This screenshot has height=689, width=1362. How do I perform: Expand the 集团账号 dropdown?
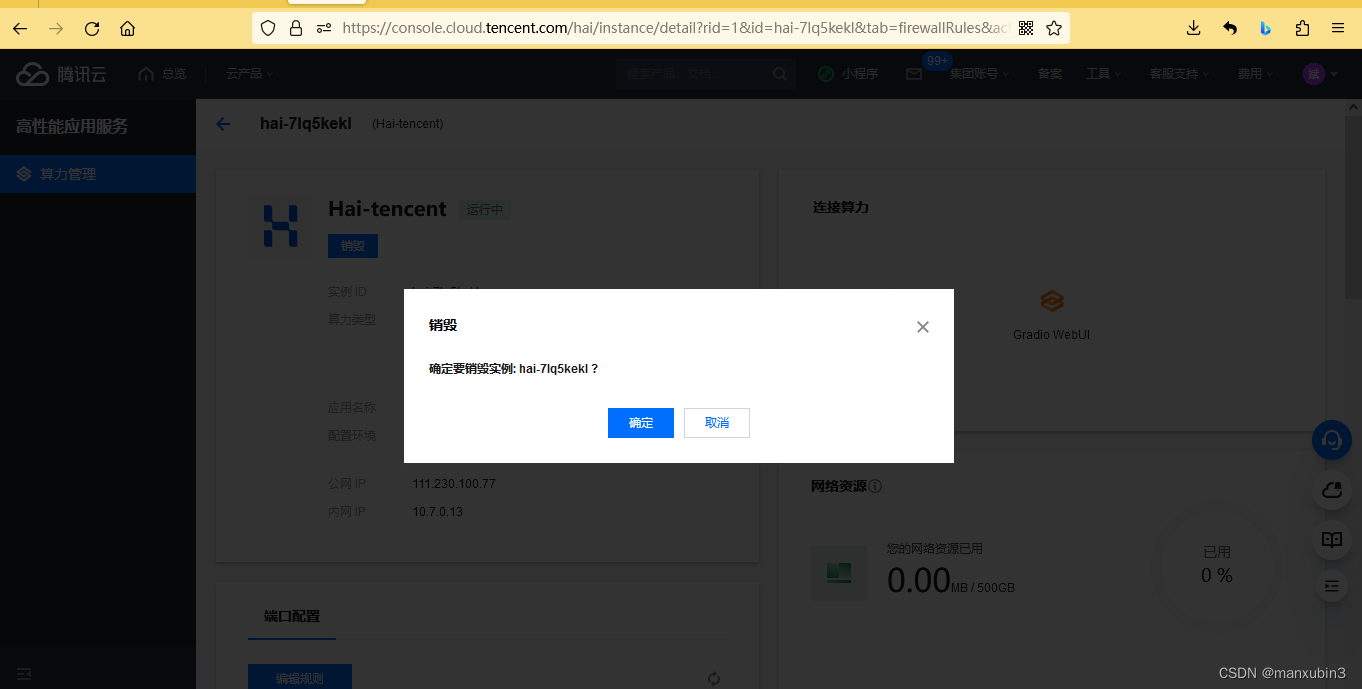pos(979,74)
